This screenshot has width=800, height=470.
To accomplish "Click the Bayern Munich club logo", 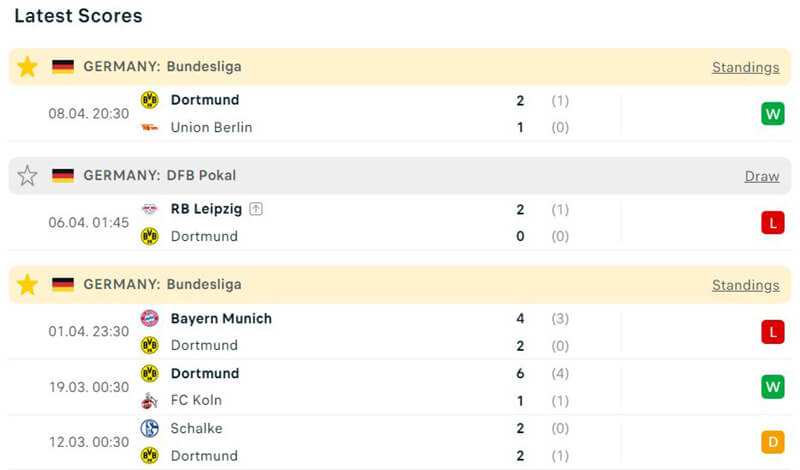I will pos(150,318).
